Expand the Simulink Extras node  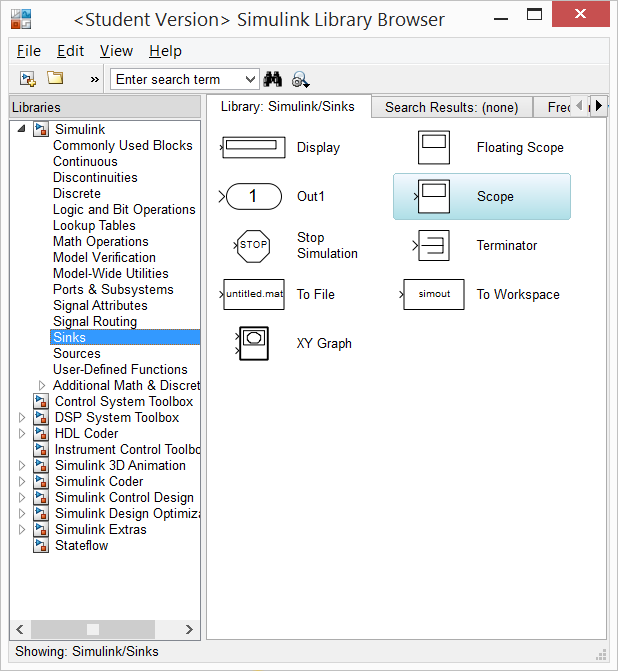[x=22, y=529]
